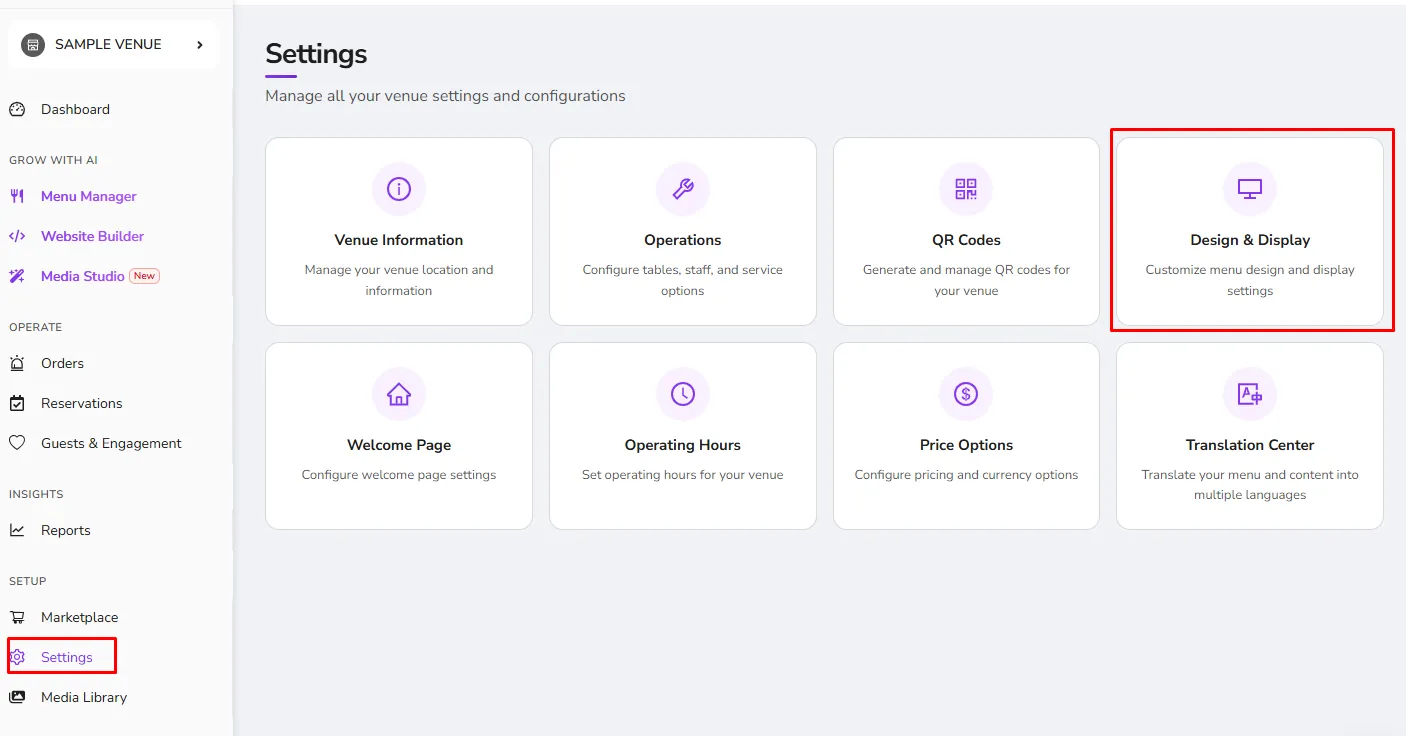Open Dashboard from the sidebar
Screen dimensions: 1406x736
(75, 109)
